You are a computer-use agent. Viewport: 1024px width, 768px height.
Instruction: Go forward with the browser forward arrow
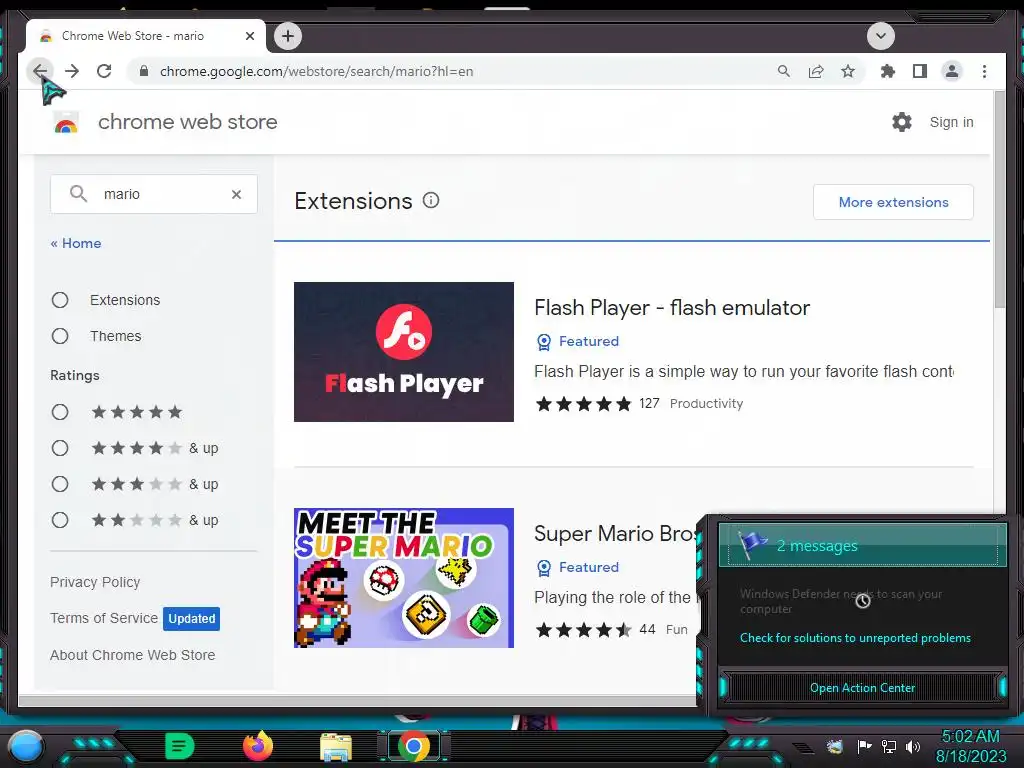(72, 71)
